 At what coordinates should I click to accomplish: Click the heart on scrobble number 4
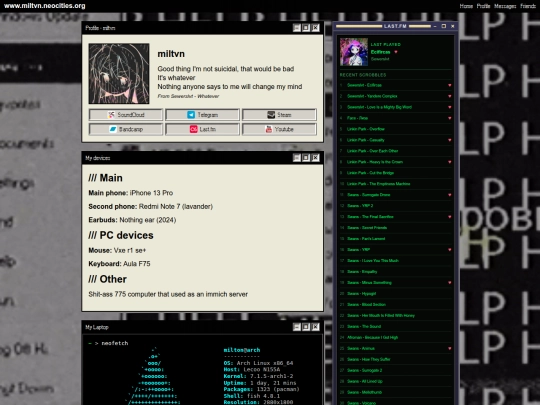pyautogui.click(x=449, y=118)
